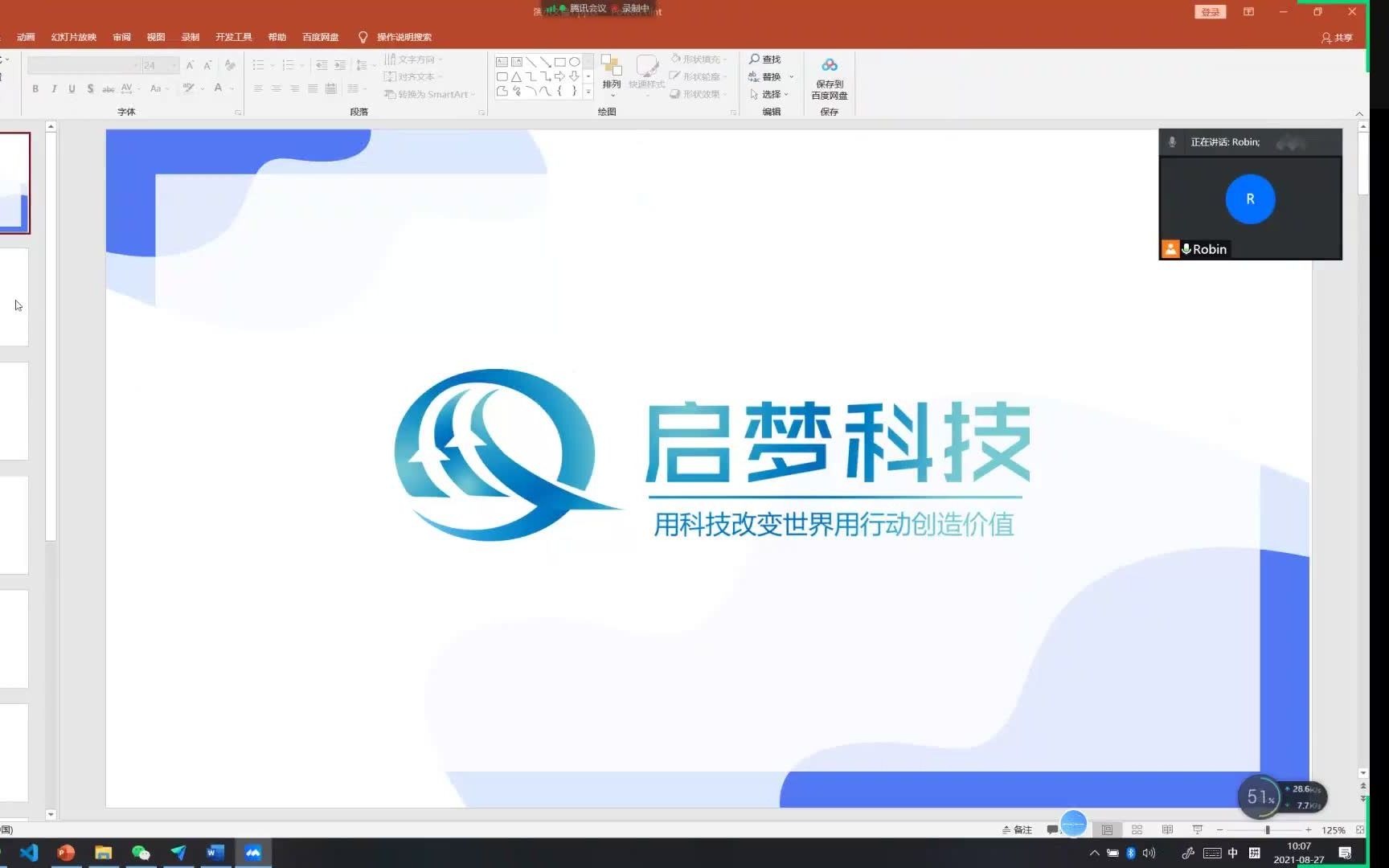The image size is (1389, 868).
Task: Open Select (选择) dropdown
Action: click(x=768, y=94)
